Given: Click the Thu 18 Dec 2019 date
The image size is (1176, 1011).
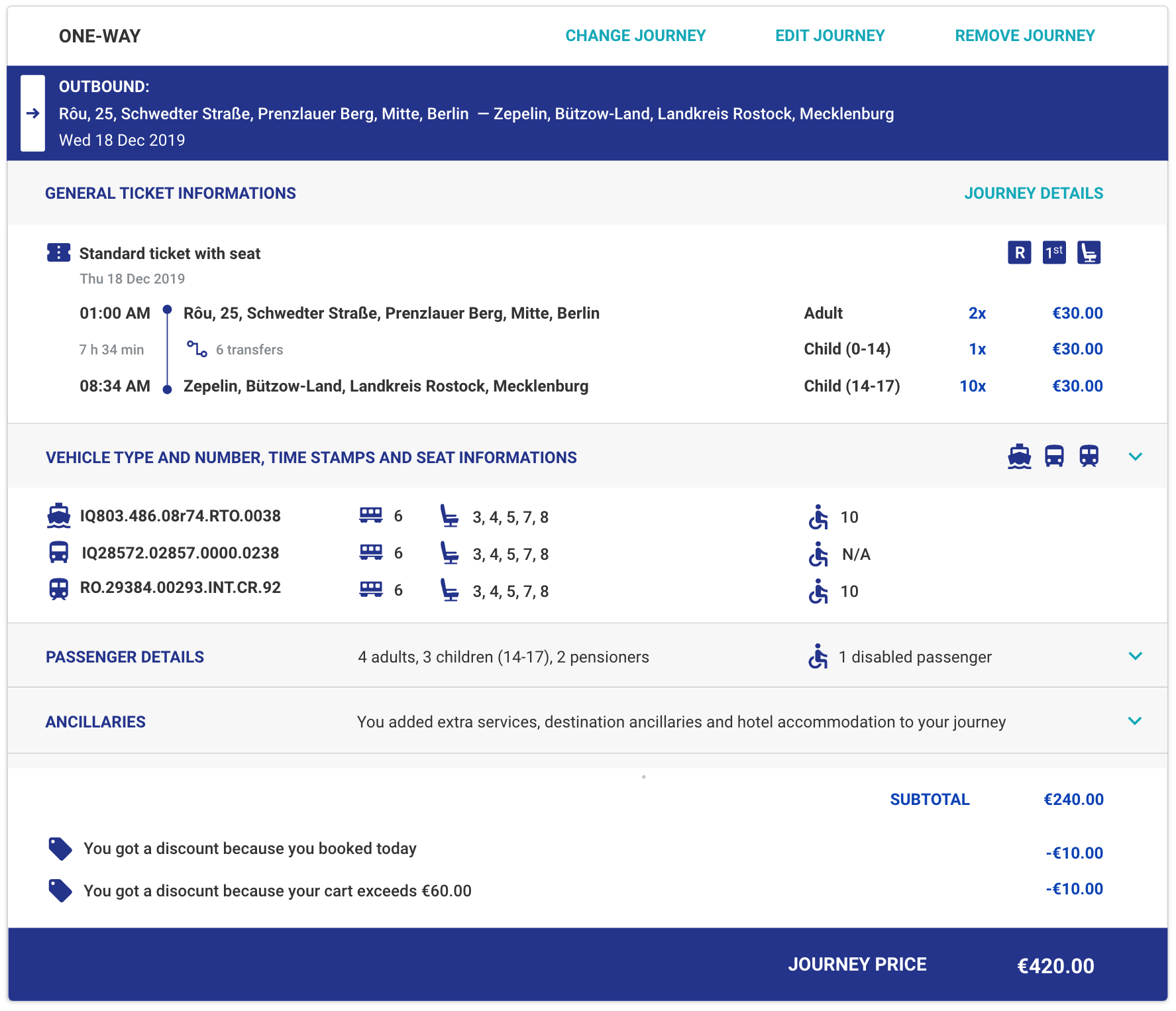Looking at the screenshot, I should (132, 279).
